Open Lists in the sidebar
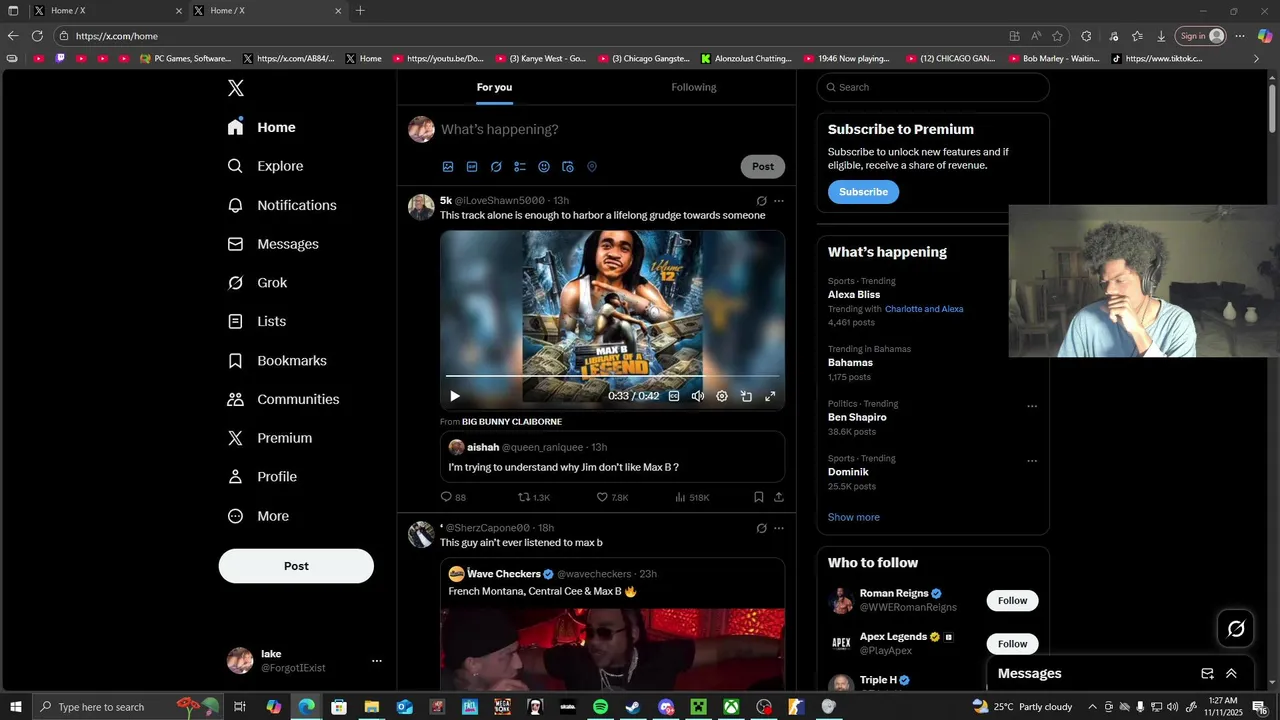Screen dimensions: 1280x720 256,322
